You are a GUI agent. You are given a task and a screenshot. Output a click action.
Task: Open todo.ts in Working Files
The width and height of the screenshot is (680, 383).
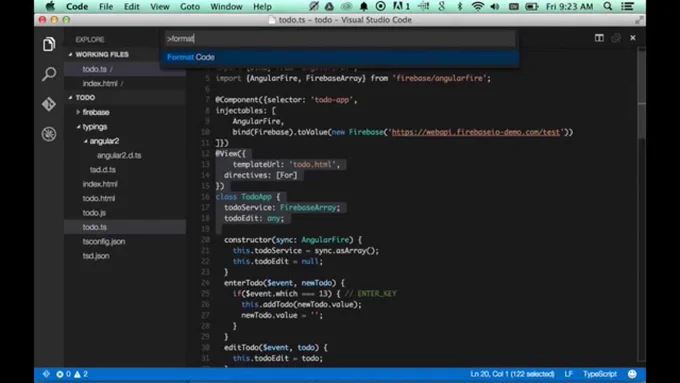click(x=125, y=69)
